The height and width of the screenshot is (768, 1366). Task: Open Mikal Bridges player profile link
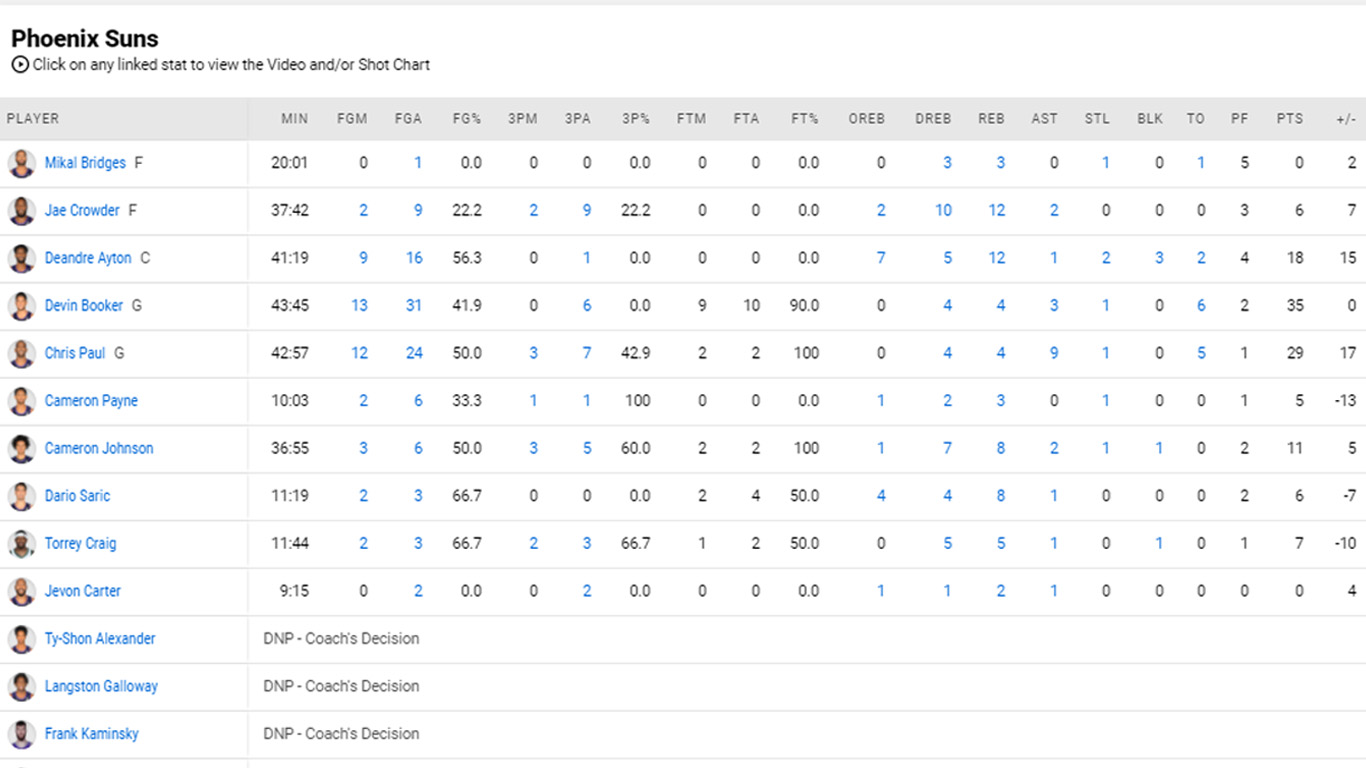pos(85,163)
